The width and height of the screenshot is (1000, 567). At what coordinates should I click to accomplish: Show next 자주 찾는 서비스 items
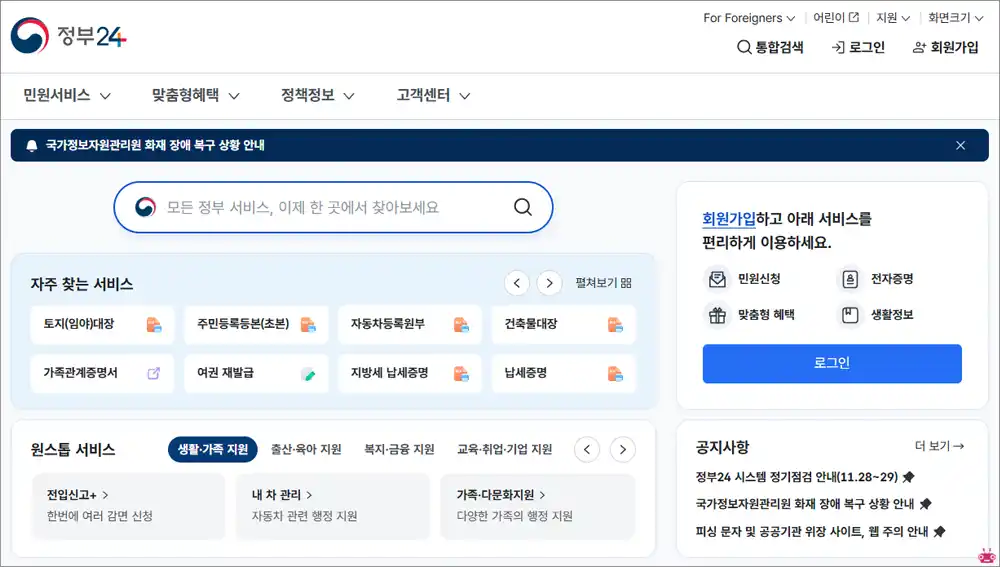tap(549, 283)
